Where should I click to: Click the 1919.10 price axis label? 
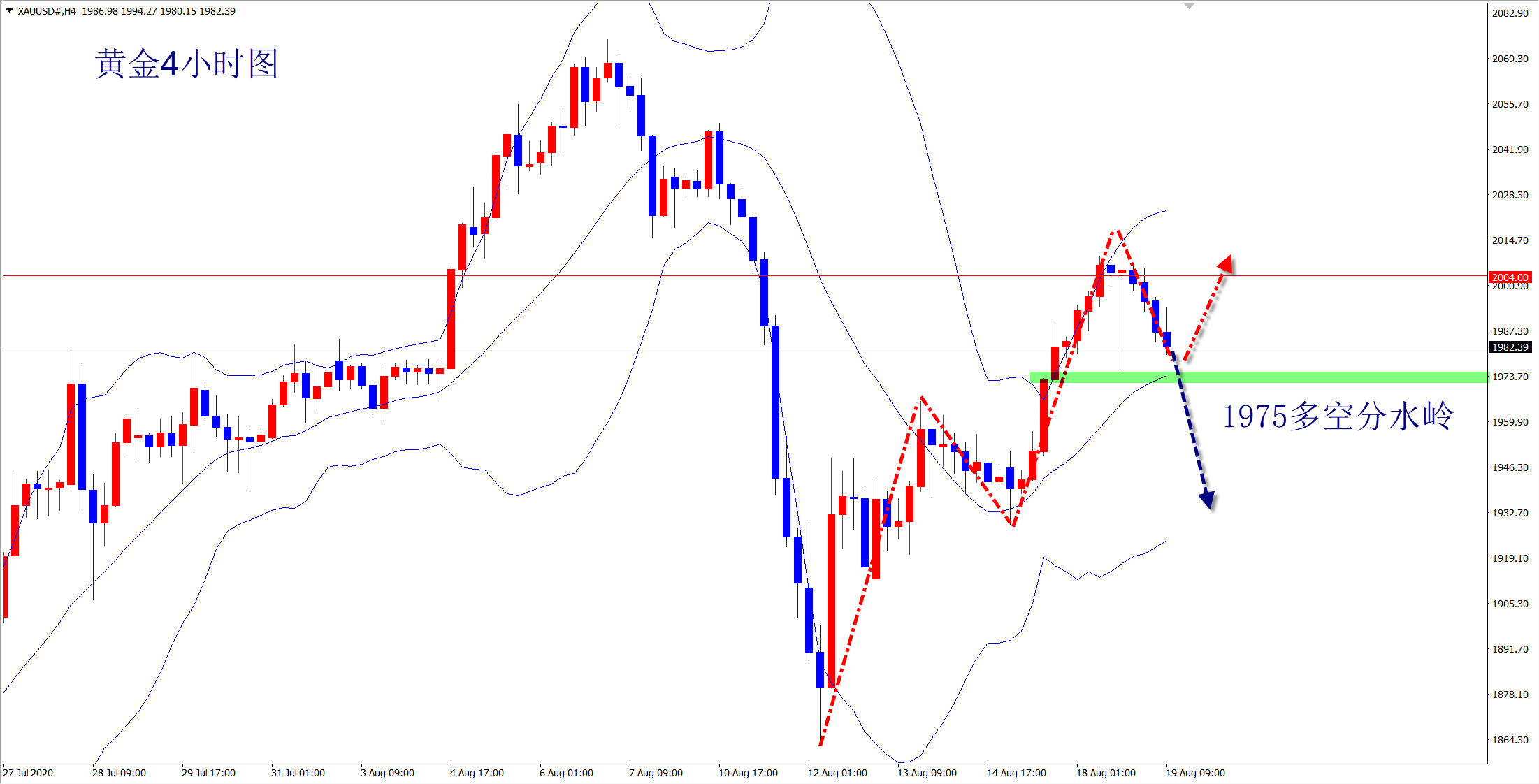point(1510,558)
